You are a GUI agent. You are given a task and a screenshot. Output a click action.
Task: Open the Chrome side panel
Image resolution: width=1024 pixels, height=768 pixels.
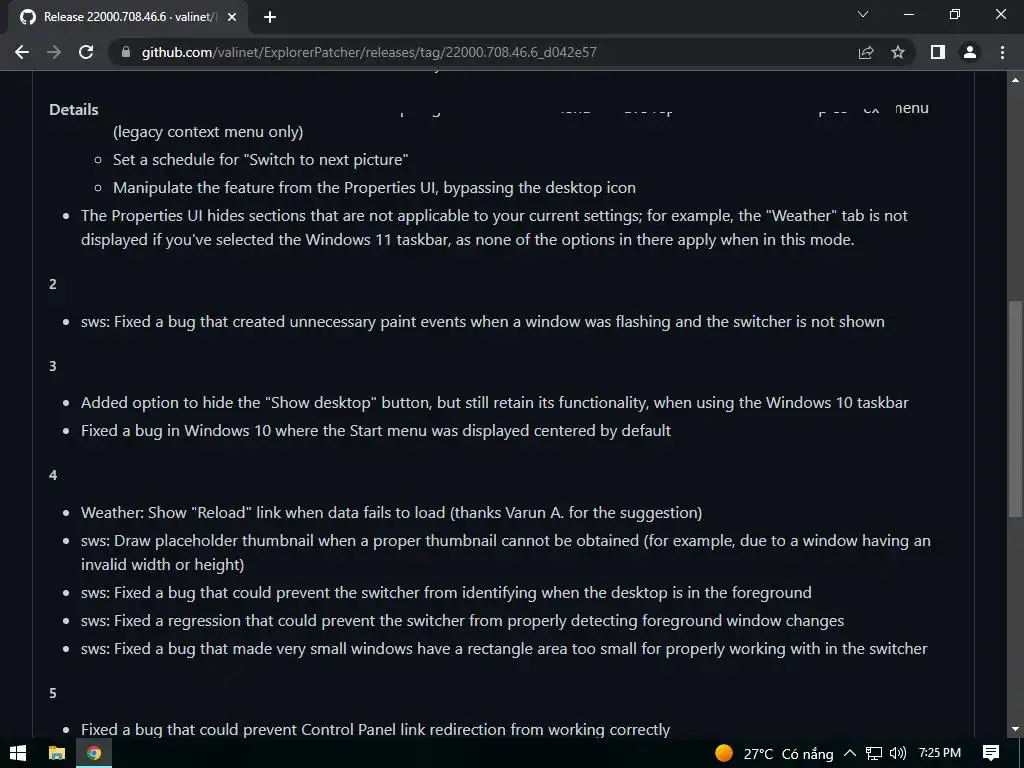937,52
